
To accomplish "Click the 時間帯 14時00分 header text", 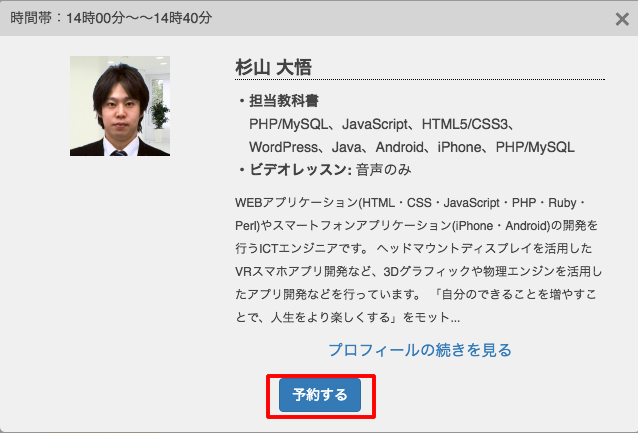I will [111, 18].
